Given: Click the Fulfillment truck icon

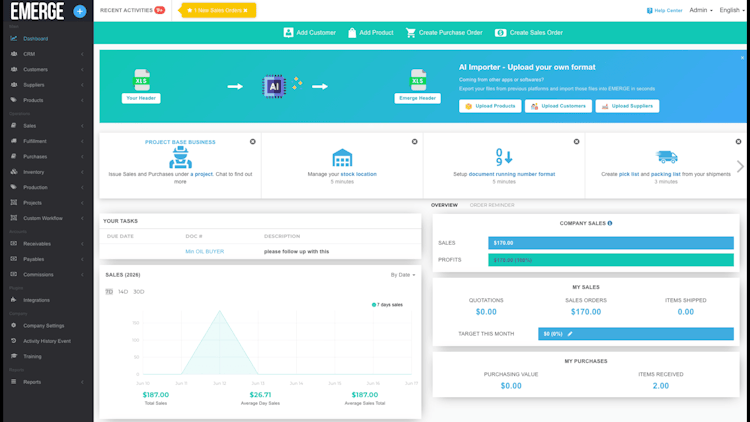Looking at the screenshot, I should pos(14,141).
